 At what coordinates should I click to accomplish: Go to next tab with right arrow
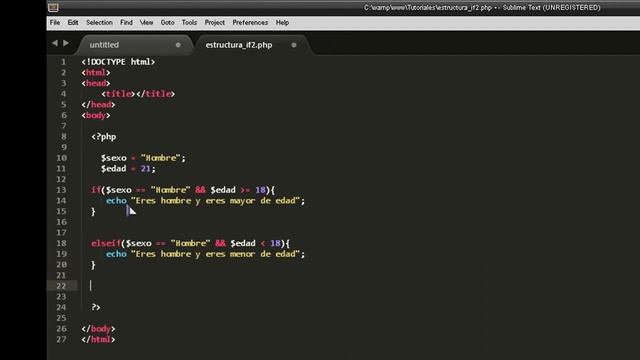click(x=66, y=43)
